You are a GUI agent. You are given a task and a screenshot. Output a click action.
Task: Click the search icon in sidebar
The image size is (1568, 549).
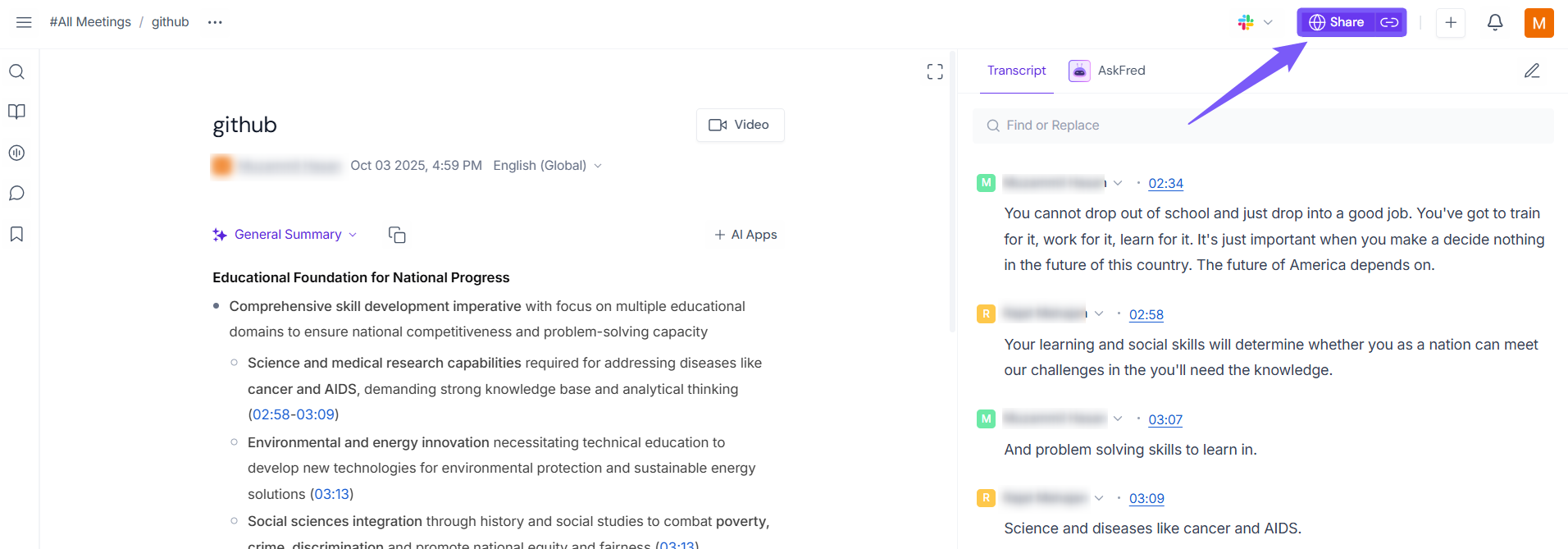click(x=16, y=72)
